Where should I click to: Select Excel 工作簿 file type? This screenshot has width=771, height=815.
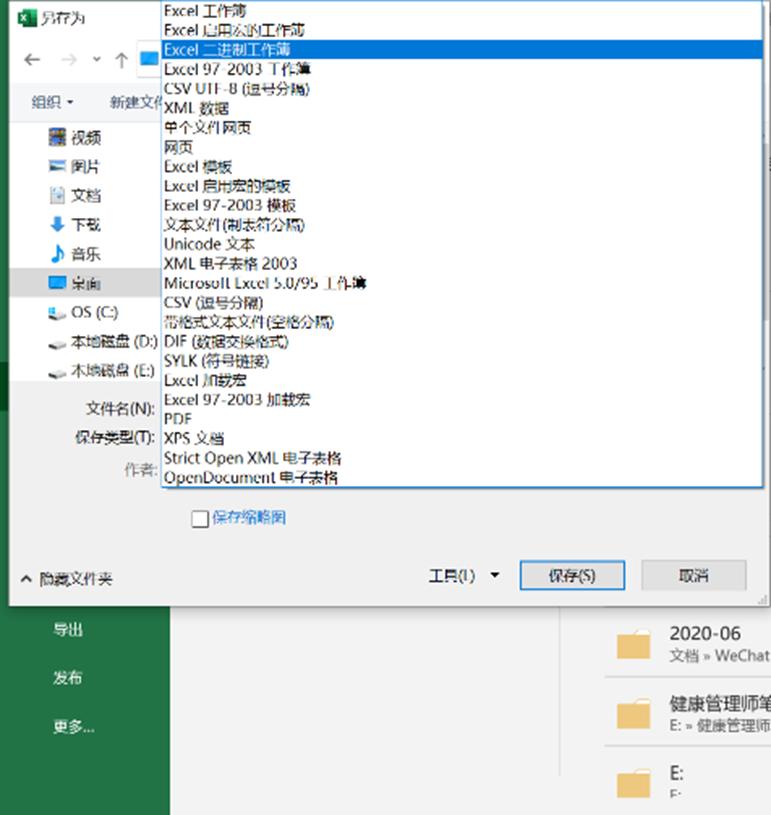462,11
